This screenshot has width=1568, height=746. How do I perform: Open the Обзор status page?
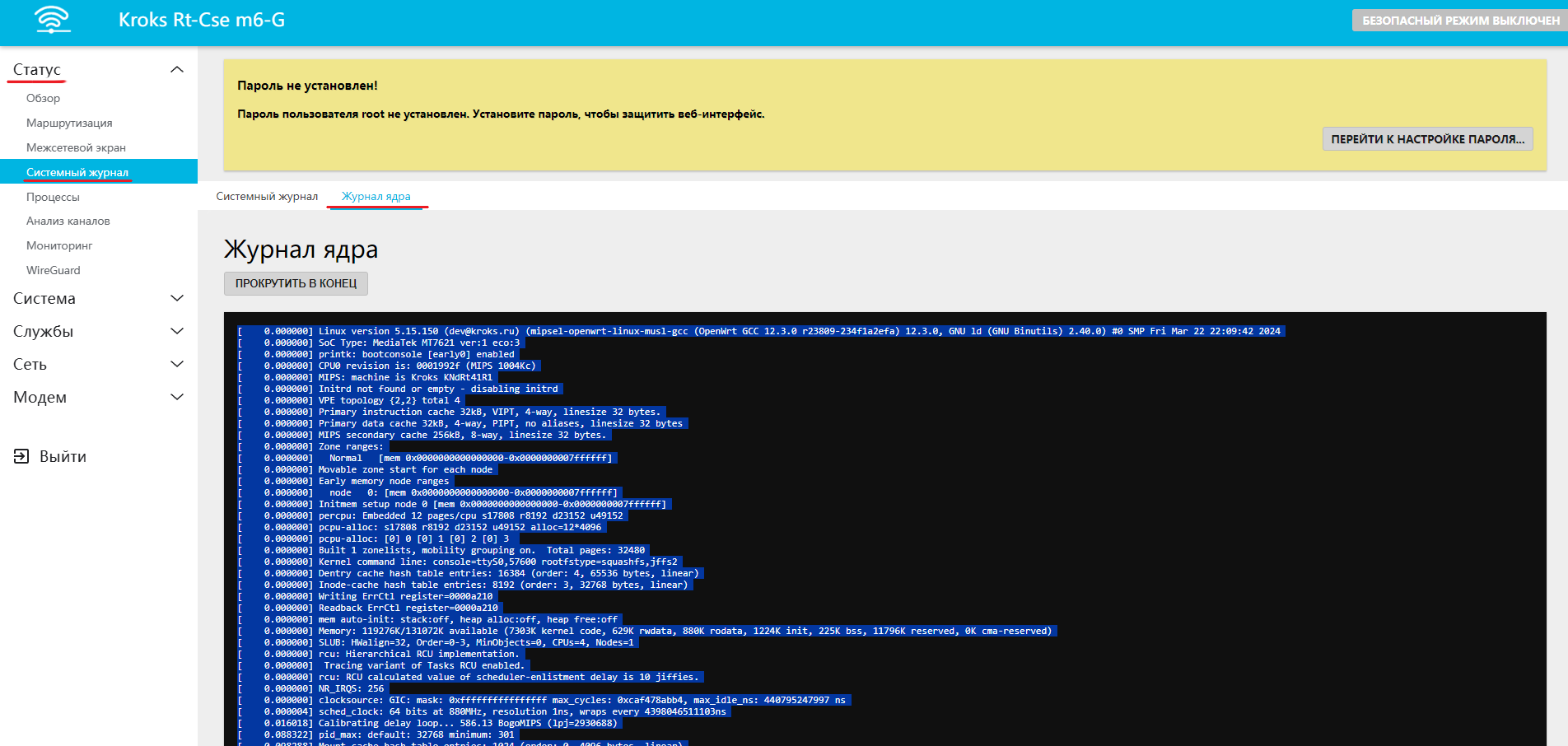[x=43, y=98]
